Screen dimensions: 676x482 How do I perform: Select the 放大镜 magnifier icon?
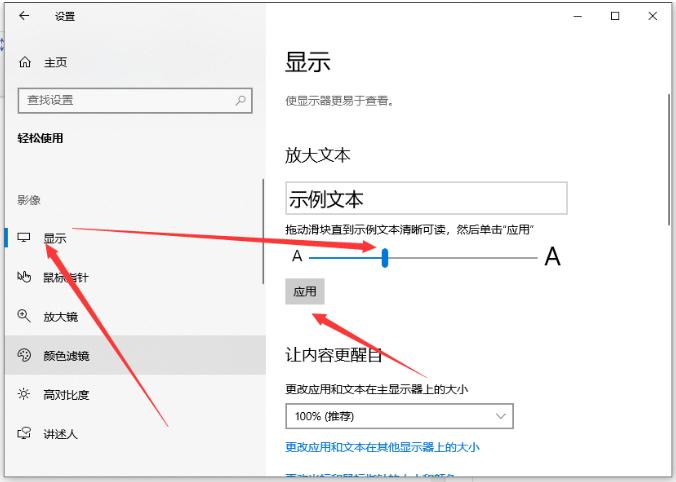coord(24,316)
